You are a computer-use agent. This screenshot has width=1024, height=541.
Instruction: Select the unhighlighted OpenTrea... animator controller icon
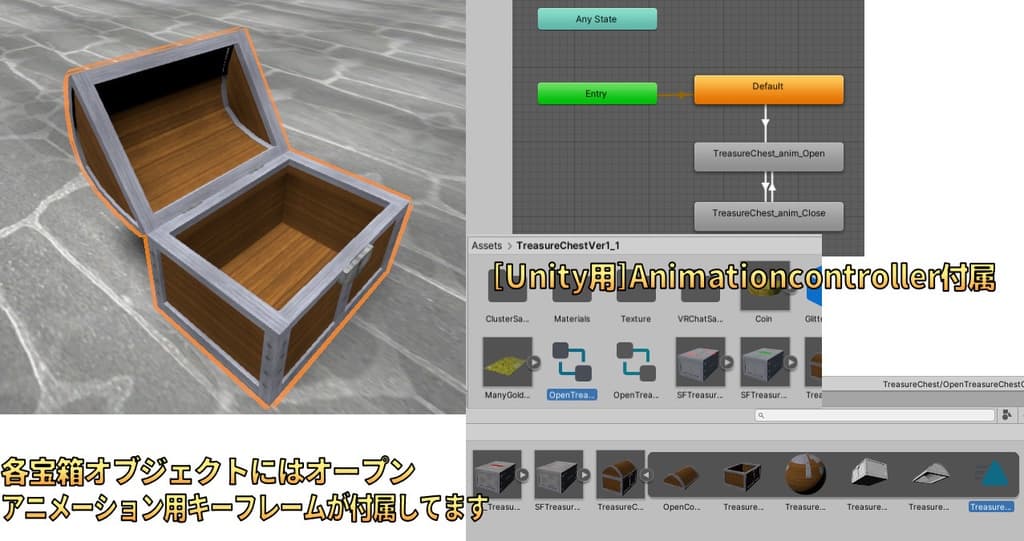pos(635,361)
